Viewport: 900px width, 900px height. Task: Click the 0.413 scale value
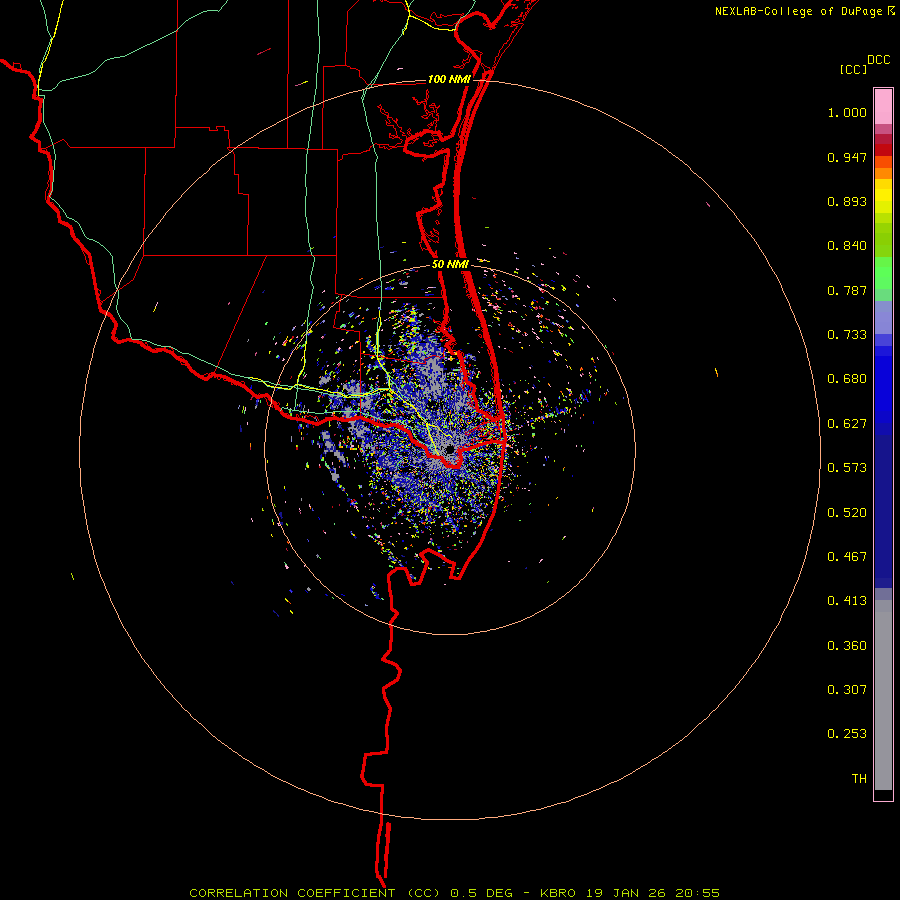pyautogui.click(x=847, y=601)
